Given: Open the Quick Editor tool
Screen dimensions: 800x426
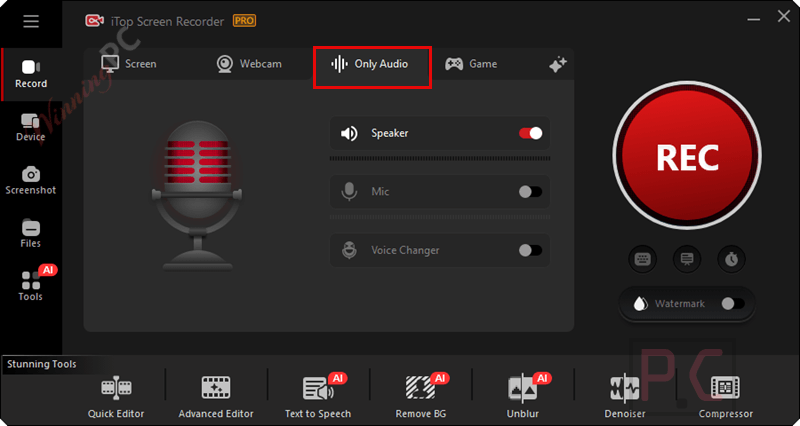Looking at the screenshot, I should [116, 397].
